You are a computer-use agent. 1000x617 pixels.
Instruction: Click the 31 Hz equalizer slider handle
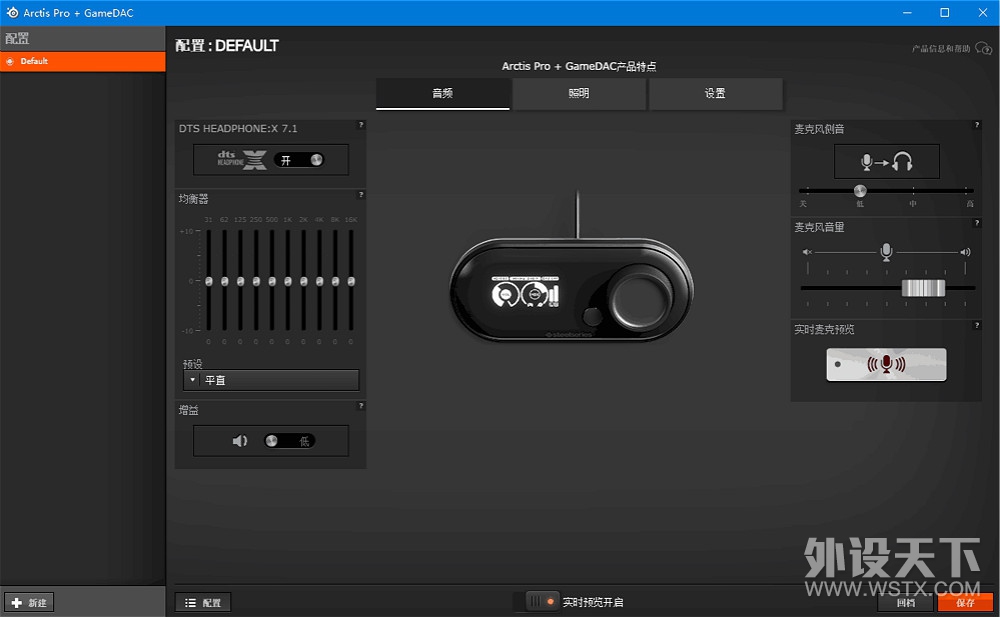(209, 281)
